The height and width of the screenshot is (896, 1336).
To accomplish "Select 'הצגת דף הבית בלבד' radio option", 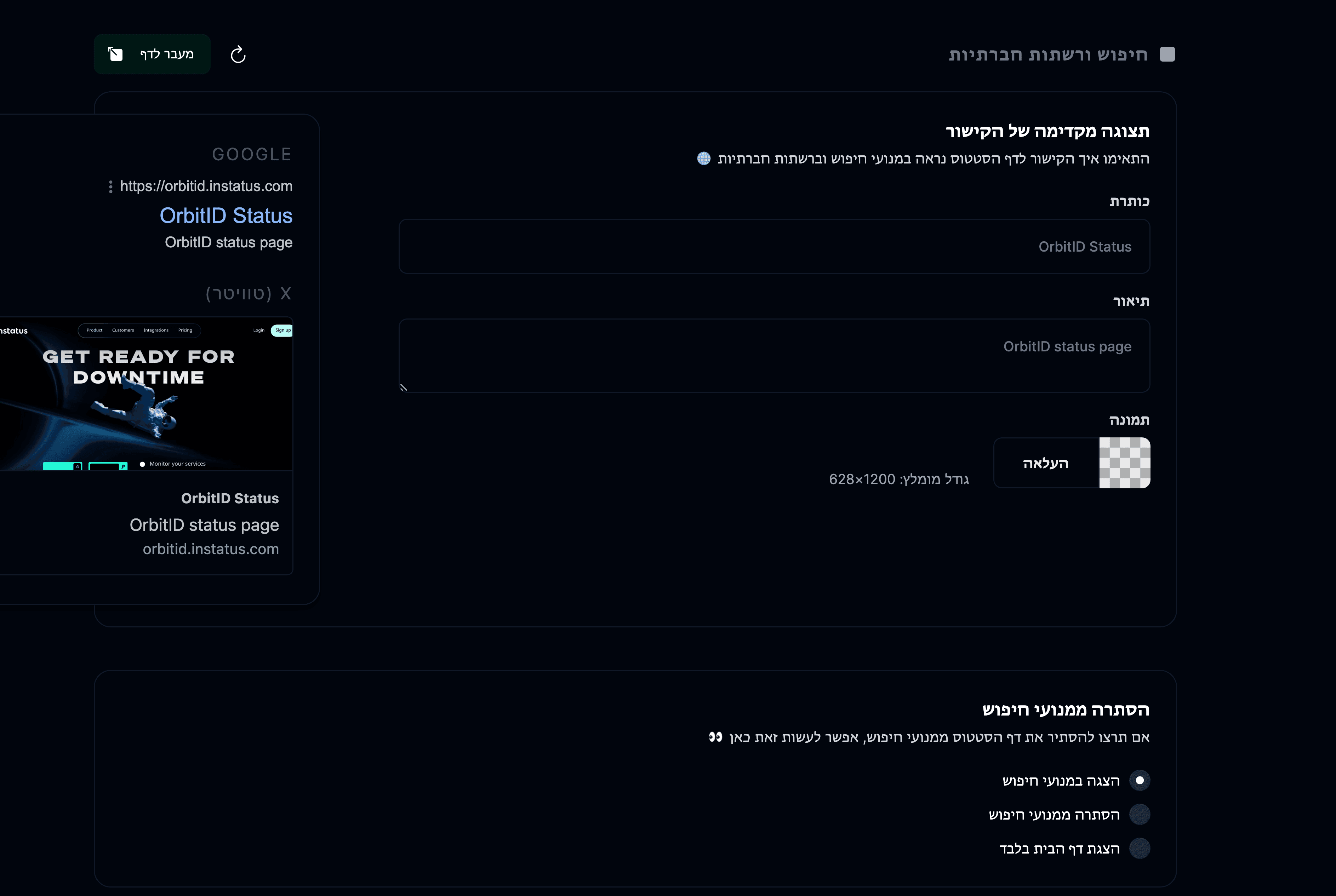I will click(1139, 849).
